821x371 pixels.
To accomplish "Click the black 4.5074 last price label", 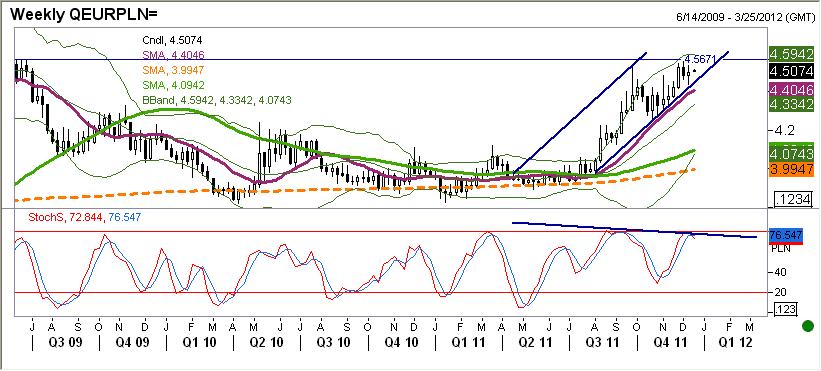I will 791,71.
